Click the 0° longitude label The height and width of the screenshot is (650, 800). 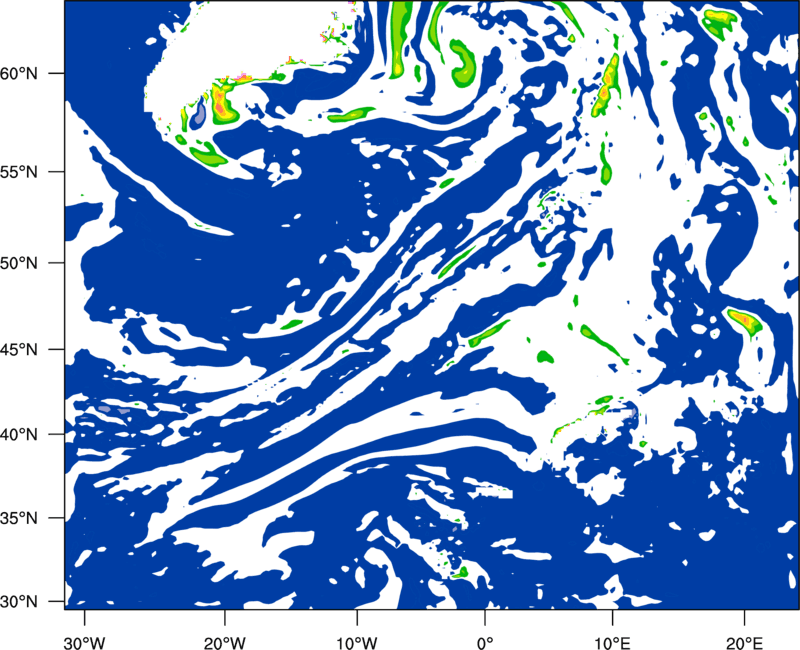click(x=485, y=643)
